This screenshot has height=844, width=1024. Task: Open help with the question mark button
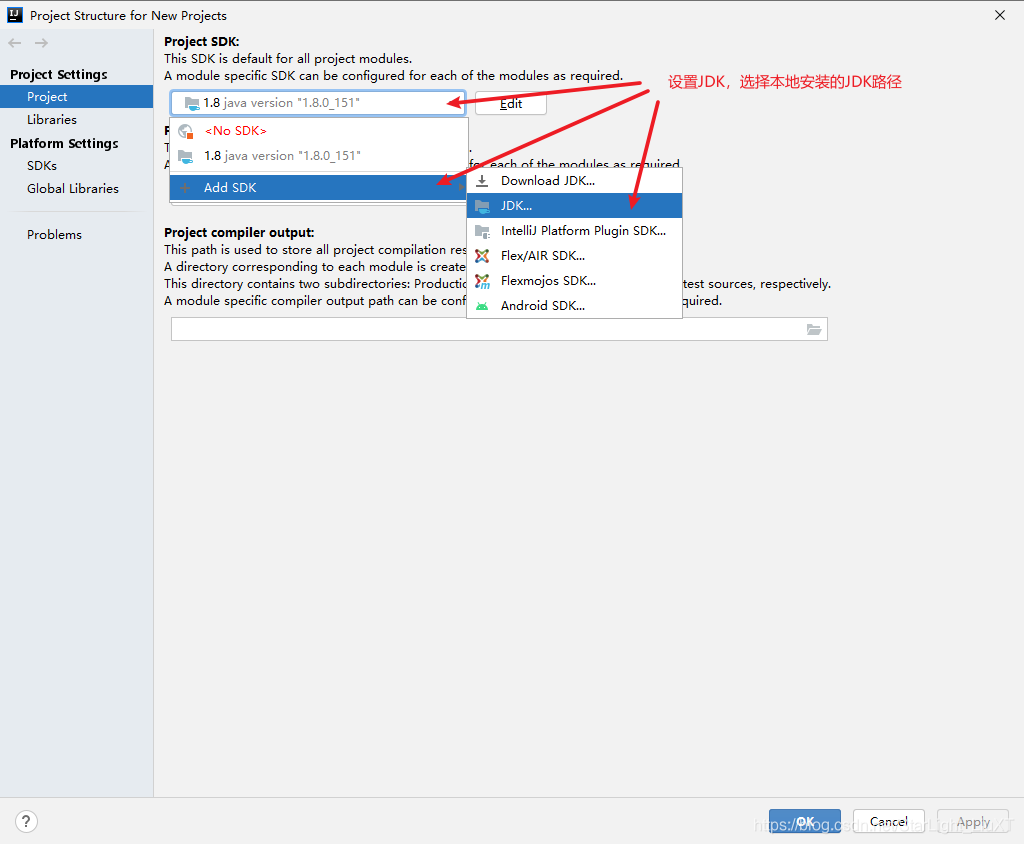(26, 822)
